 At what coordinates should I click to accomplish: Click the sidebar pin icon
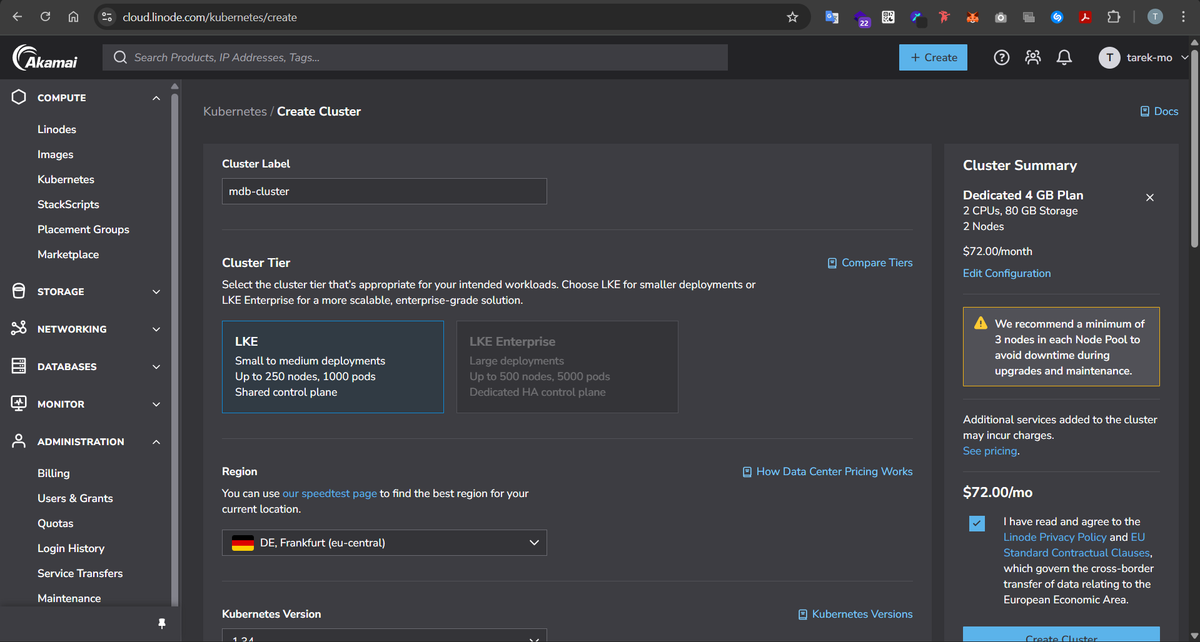162,623
